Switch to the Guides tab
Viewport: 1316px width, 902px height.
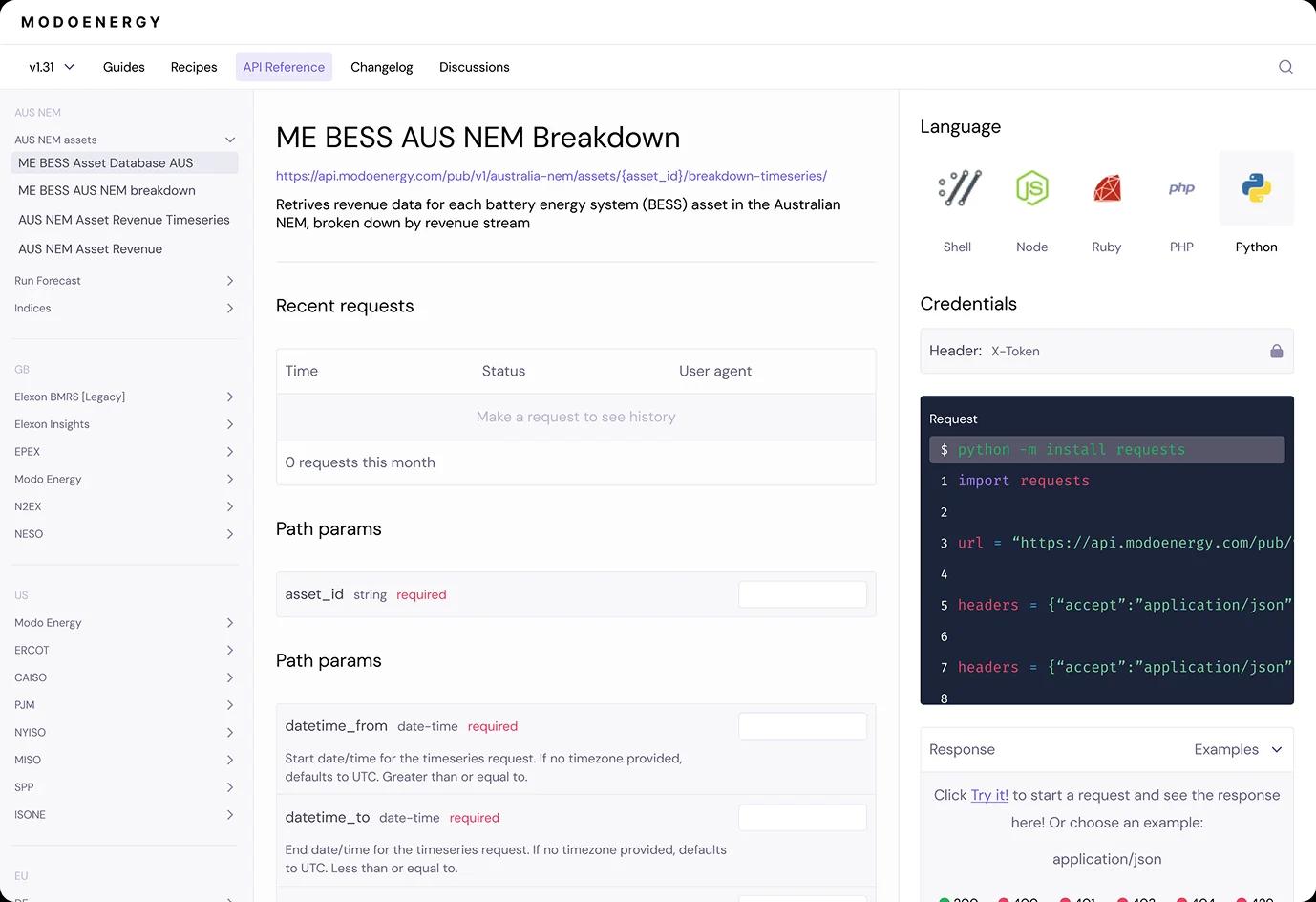coord(124,67)
